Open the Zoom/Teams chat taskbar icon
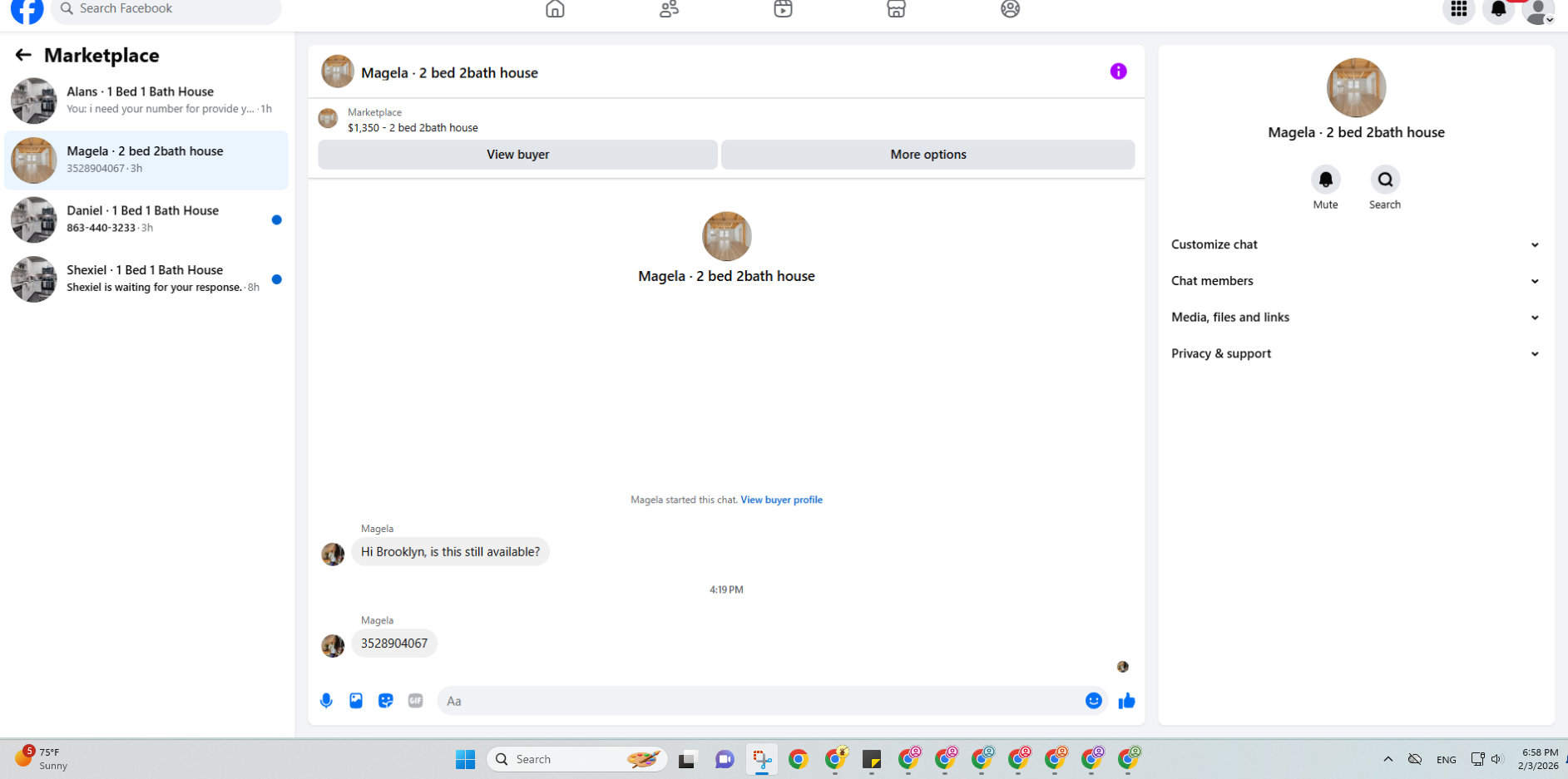Image resolution: width=1568 pixels, height=779 pixels. pyautogui.click(x=725, y=759)
